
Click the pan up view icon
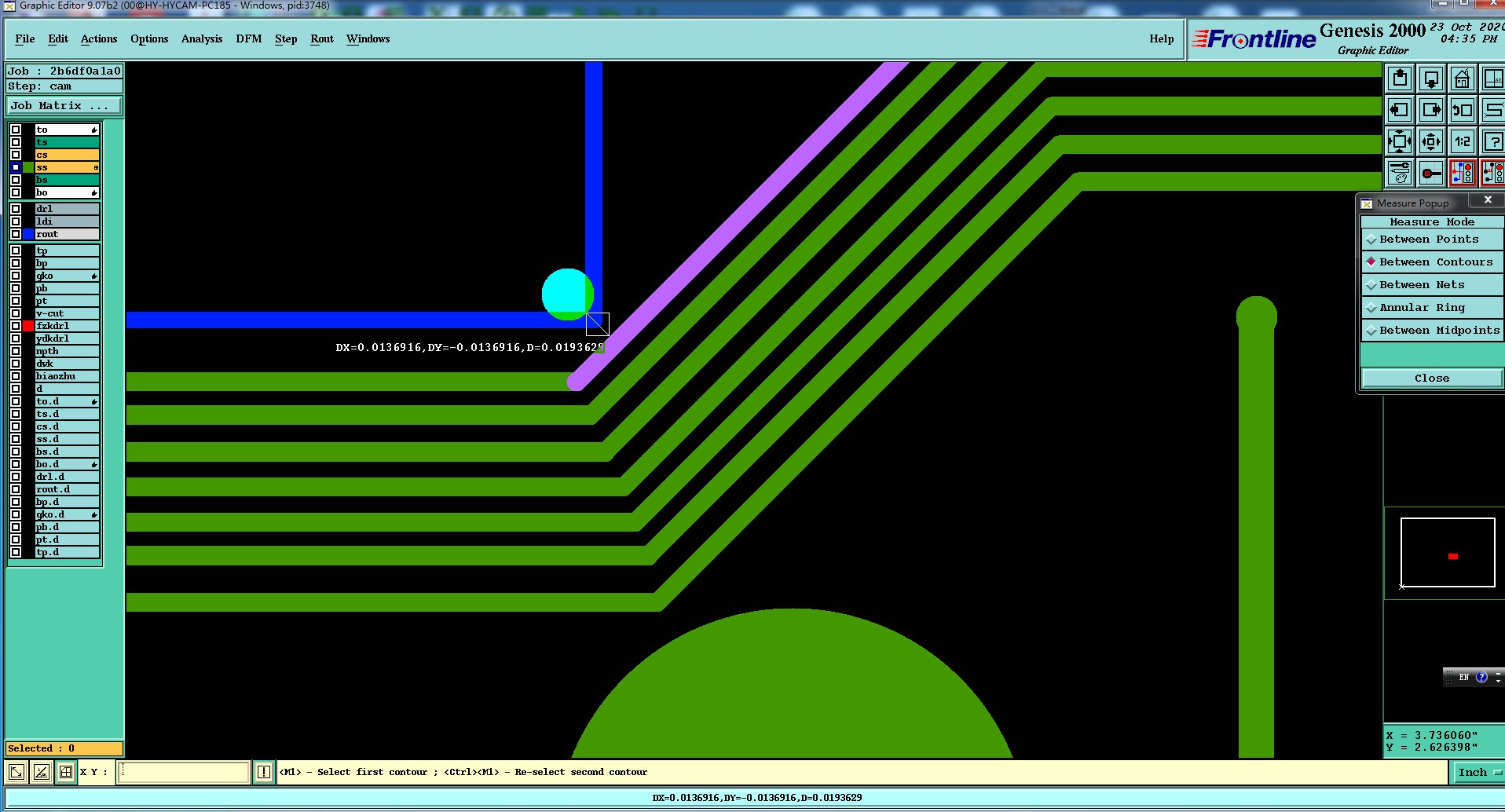click(1400, 79)
